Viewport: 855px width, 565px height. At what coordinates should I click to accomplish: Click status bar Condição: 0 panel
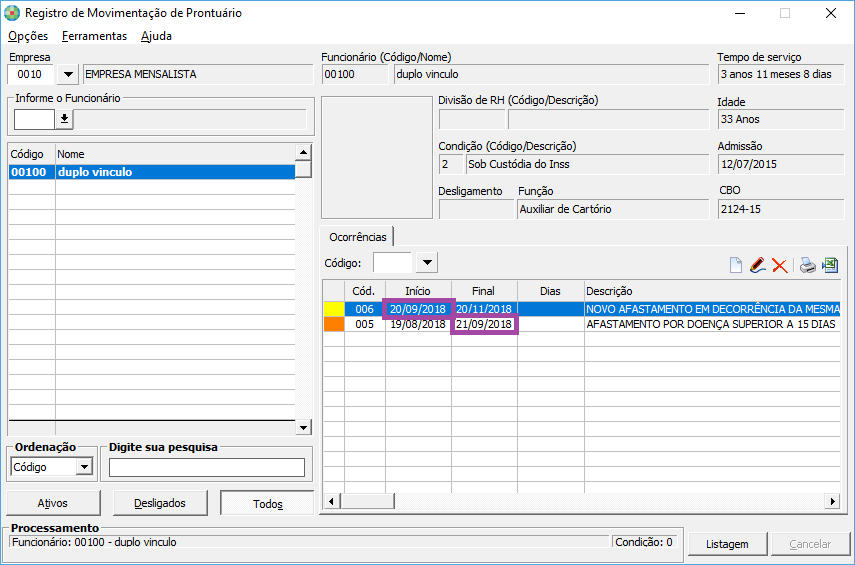(x=645, y=542)
